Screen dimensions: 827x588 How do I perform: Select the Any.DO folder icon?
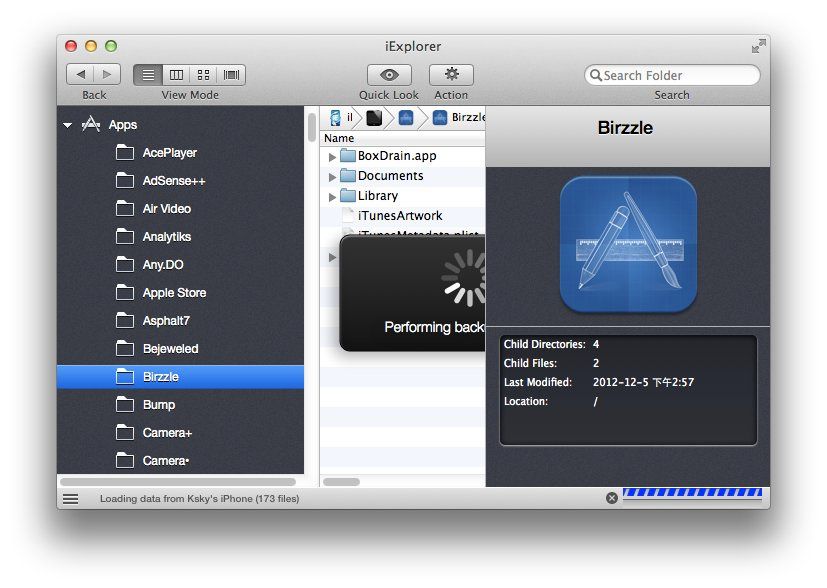point(125,265)
